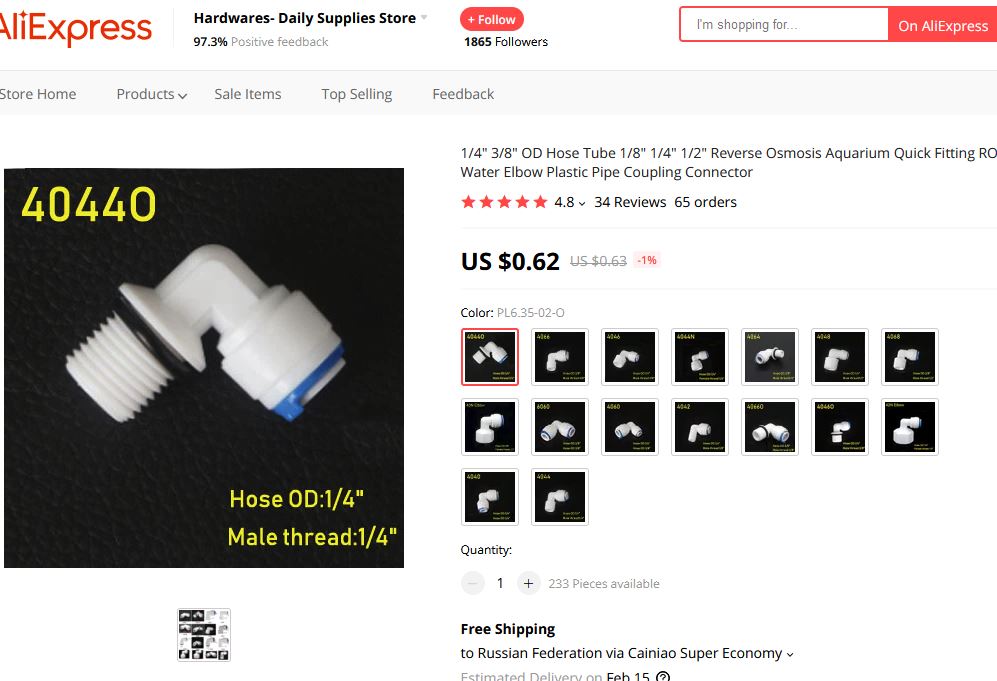Click the five-star rating icons
Viewport: 997px width, 681px height.
504,202
